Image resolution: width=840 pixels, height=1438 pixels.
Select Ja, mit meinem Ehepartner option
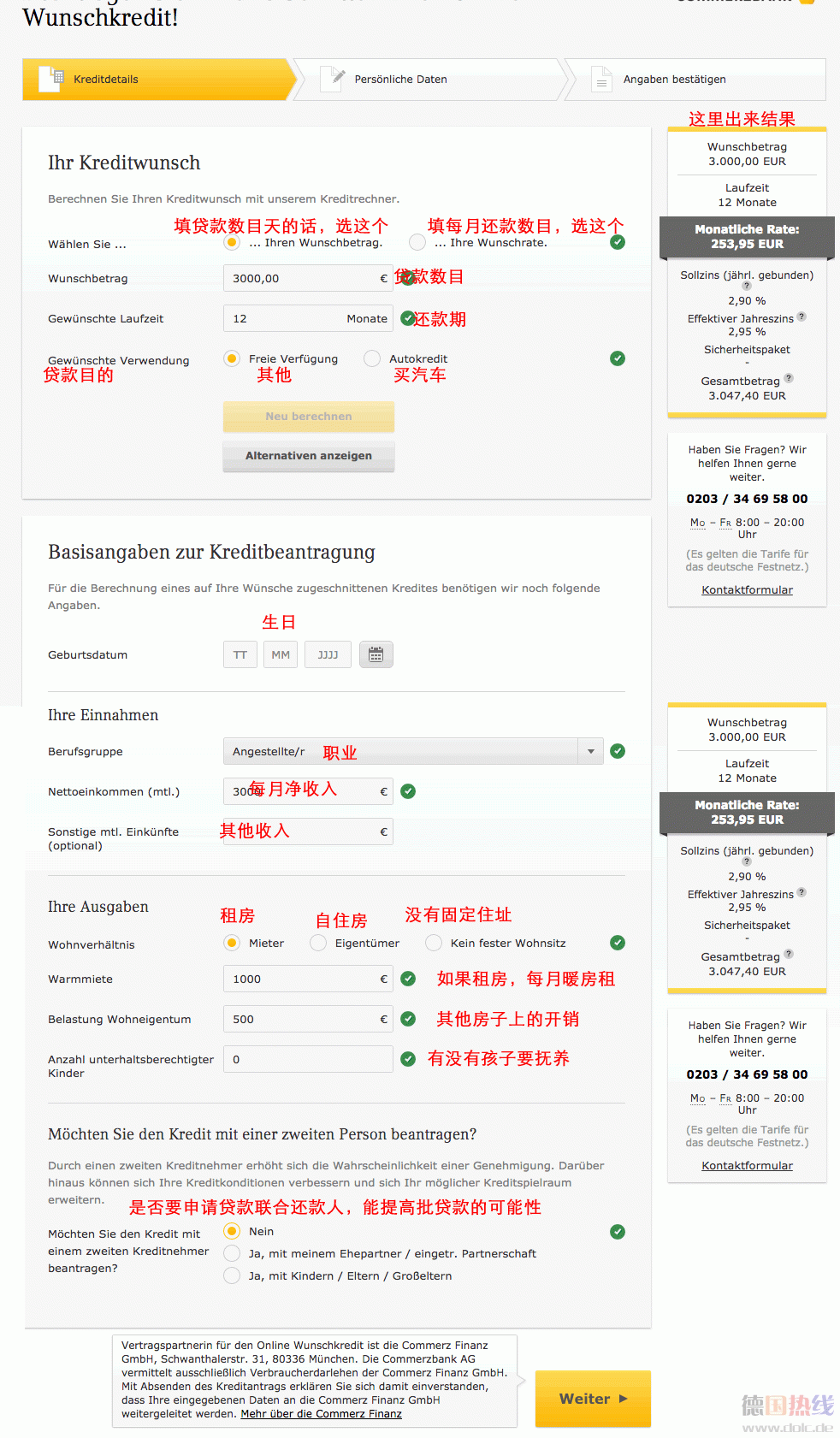[232, 1253]
